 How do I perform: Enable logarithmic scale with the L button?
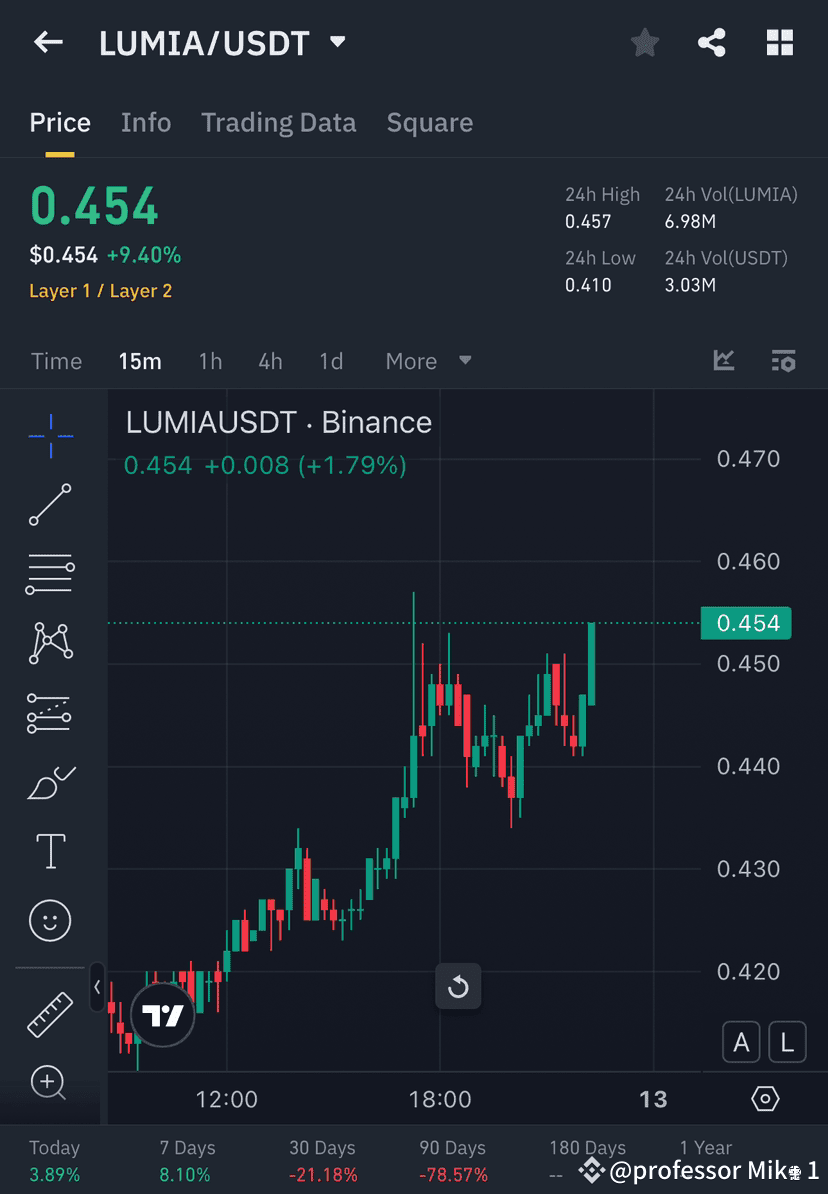(787, 1041)
